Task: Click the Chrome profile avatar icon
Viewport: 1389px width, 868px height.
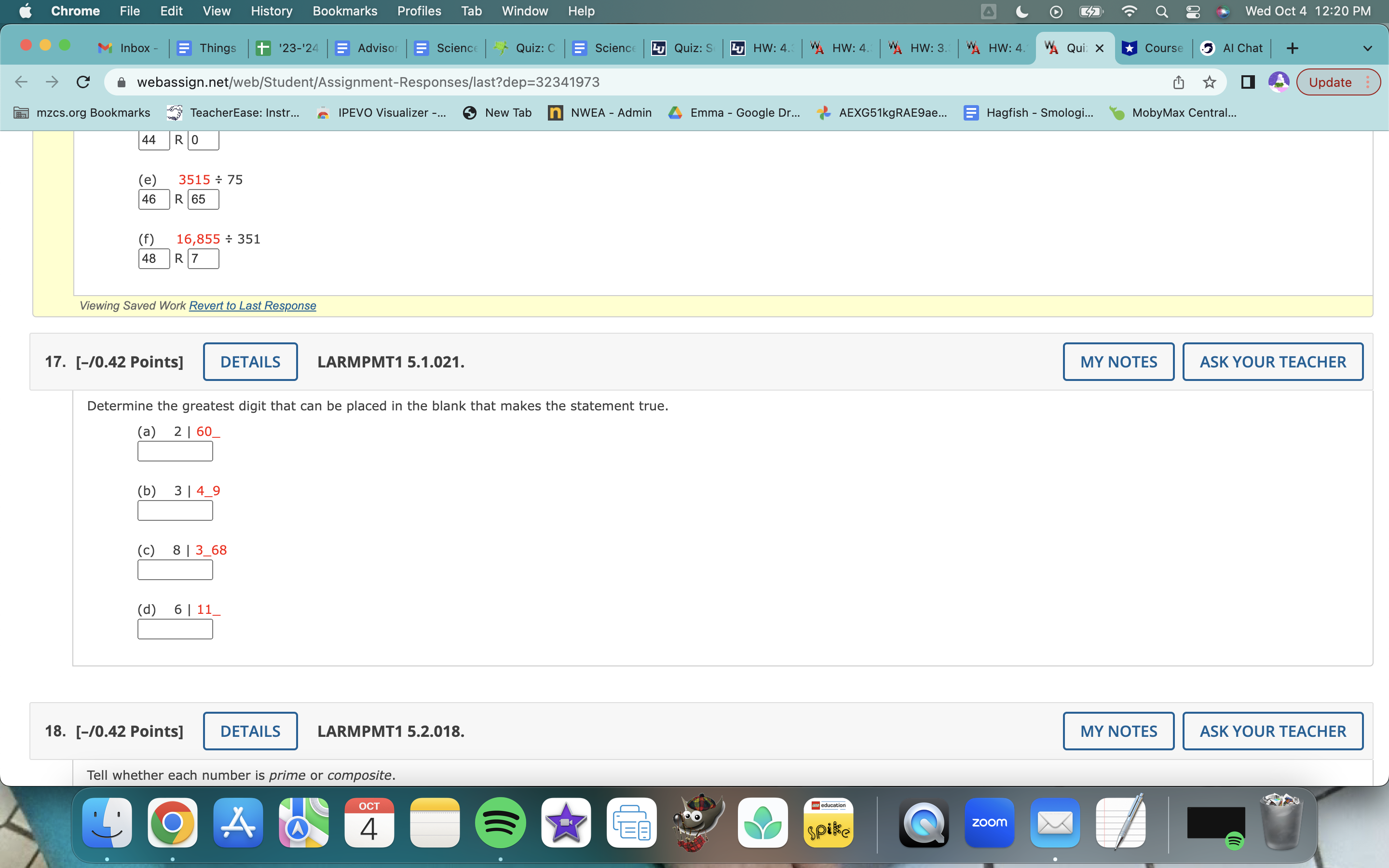Action: (x=1280, y=82)
